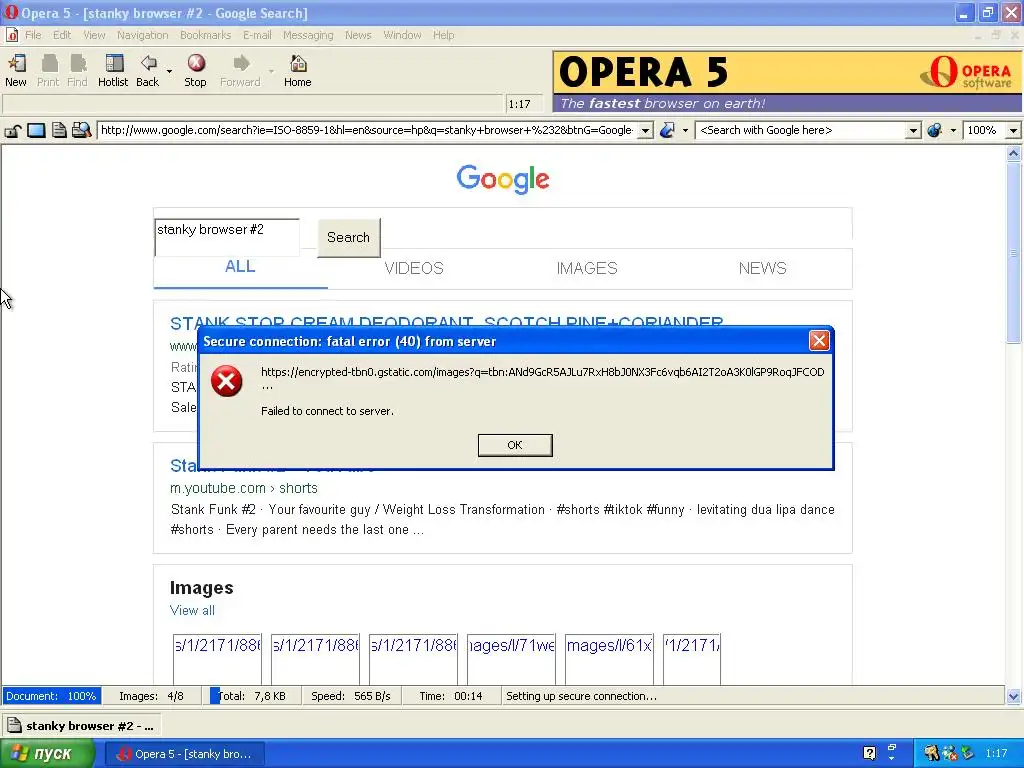Click the print preview magnifier icon

click(x=82, y=130)
